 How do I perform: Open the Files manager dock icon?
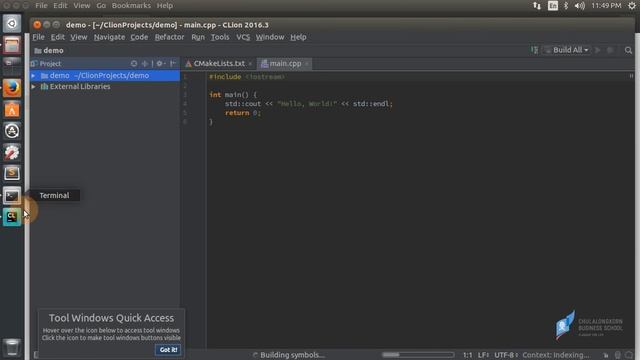point(12,45)
